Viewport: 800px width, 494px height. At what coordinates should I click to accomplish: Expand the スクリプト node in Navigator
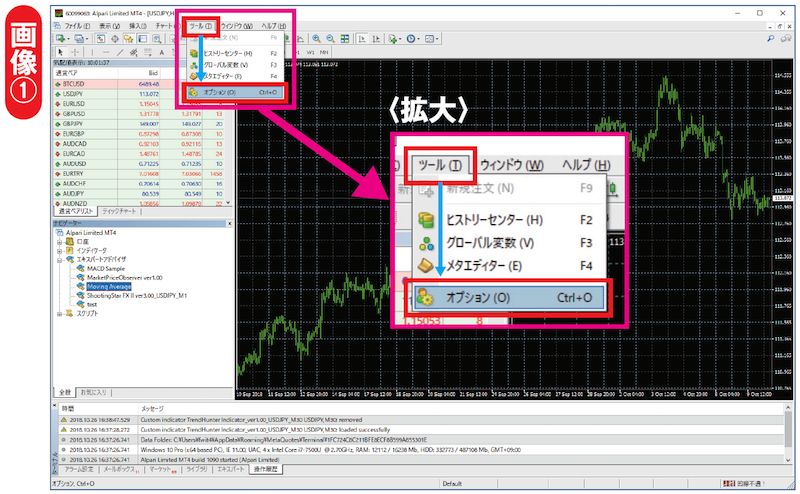[x=60, y=313]
